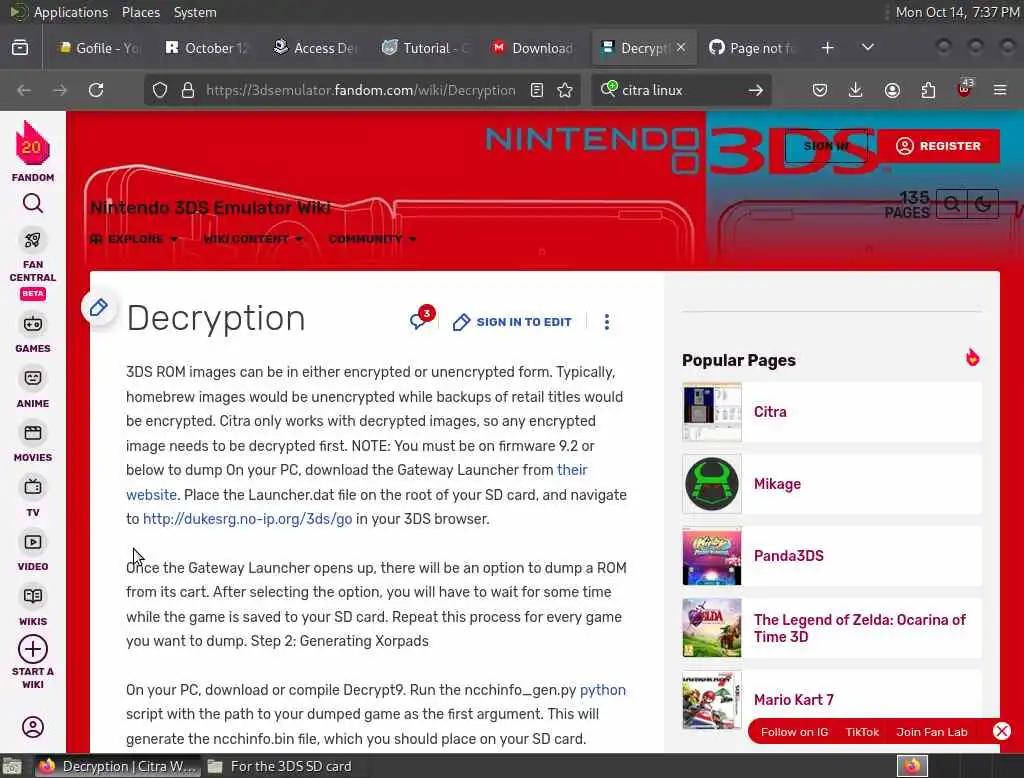Open the Ocarina of Time 3D thumbnail
The width and height of the screenshot is (1024, 778).
coord(712,628)
